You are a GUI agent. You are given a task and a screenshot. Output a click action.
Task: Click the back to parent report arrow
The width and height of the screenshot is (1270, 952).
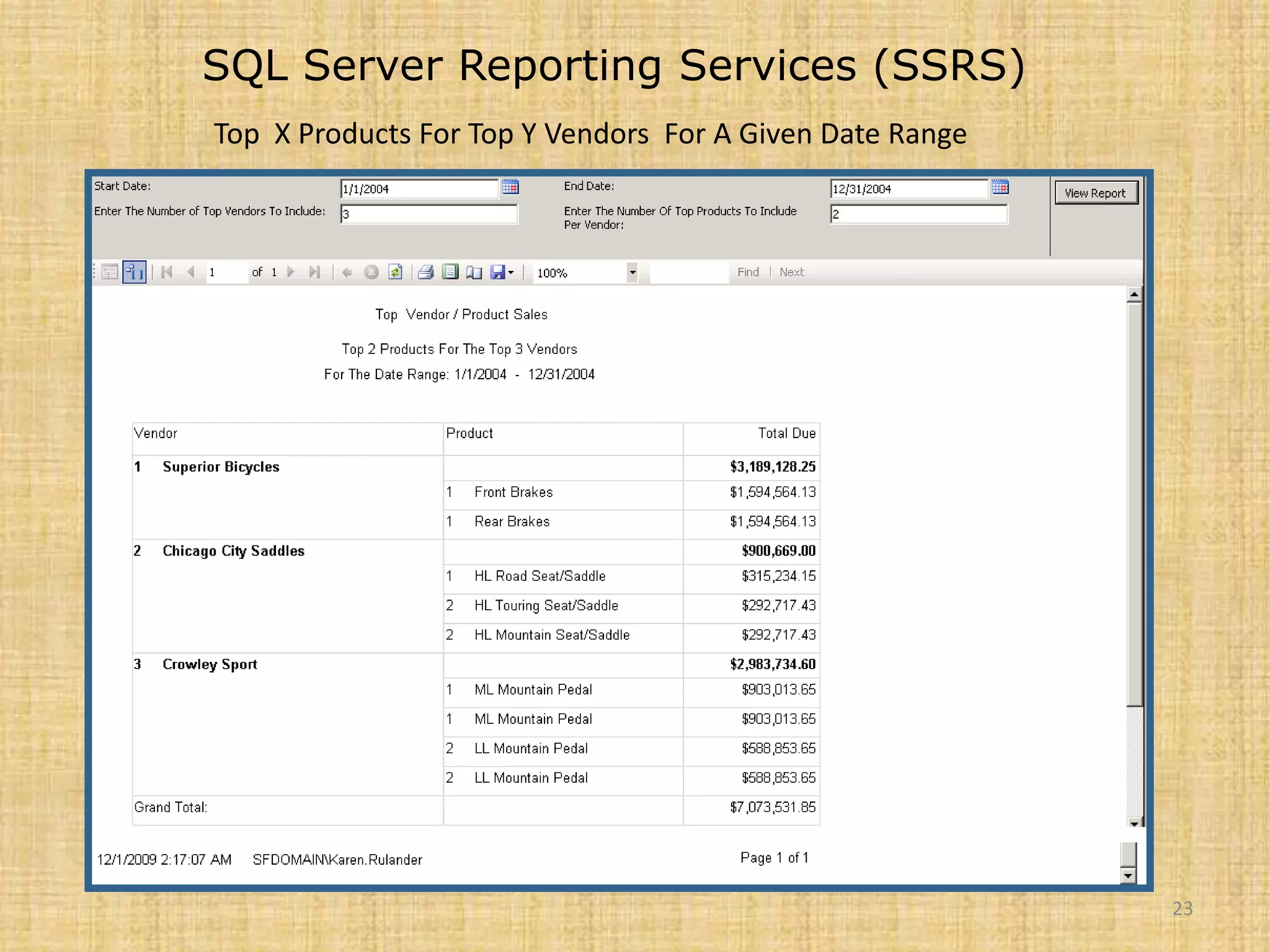pyautogui.click(x=347, y=272)
